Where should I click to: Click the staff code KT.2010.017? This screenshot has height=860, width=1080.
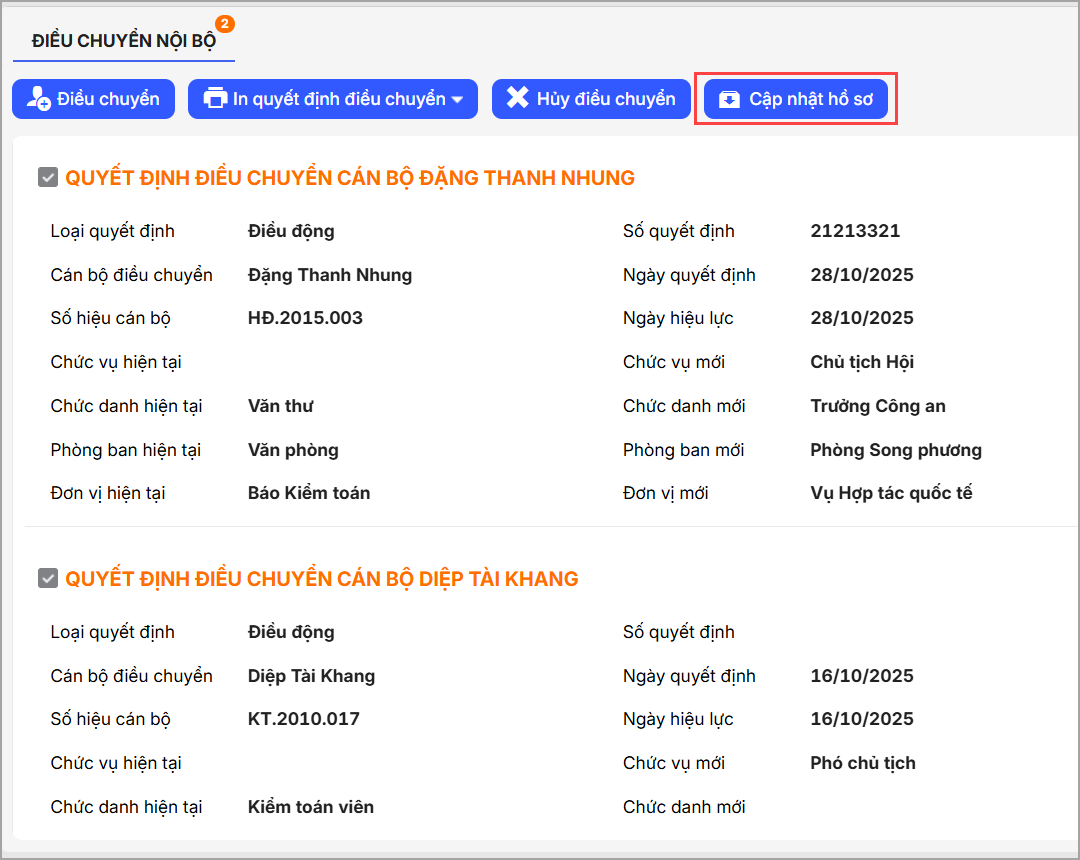303,719
